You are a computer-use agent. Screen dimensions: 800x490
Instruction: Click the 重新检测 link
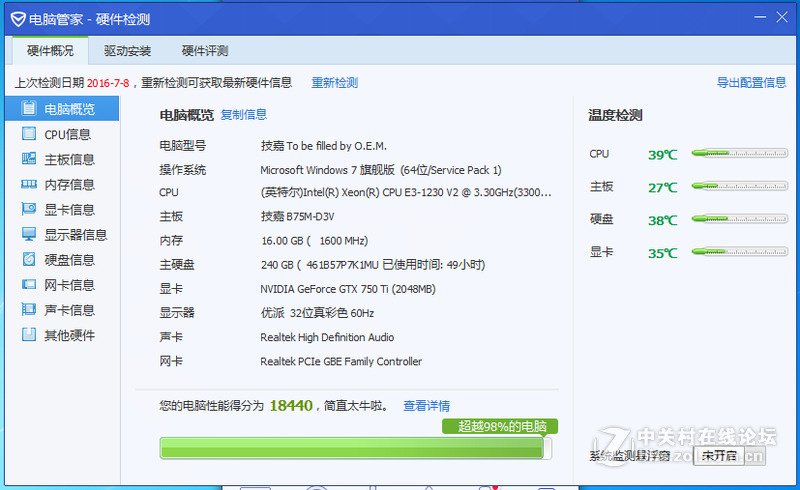[x=335, y=83]
